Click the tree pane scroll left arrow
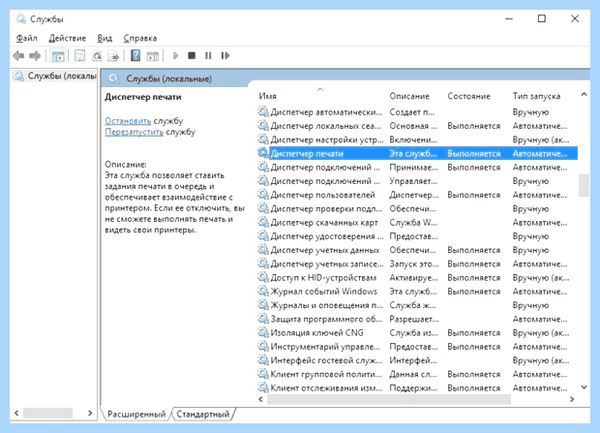This screenshot has width=600, height=433. (16, 413)
